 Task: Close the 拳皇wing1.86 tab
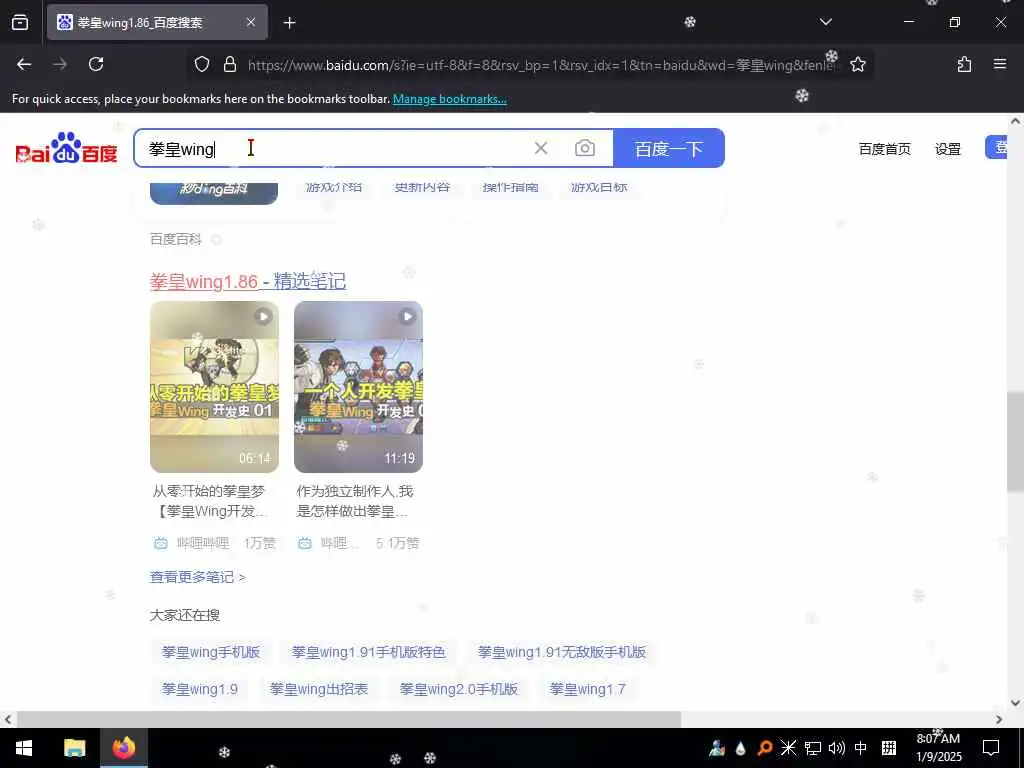coord(251,22)
